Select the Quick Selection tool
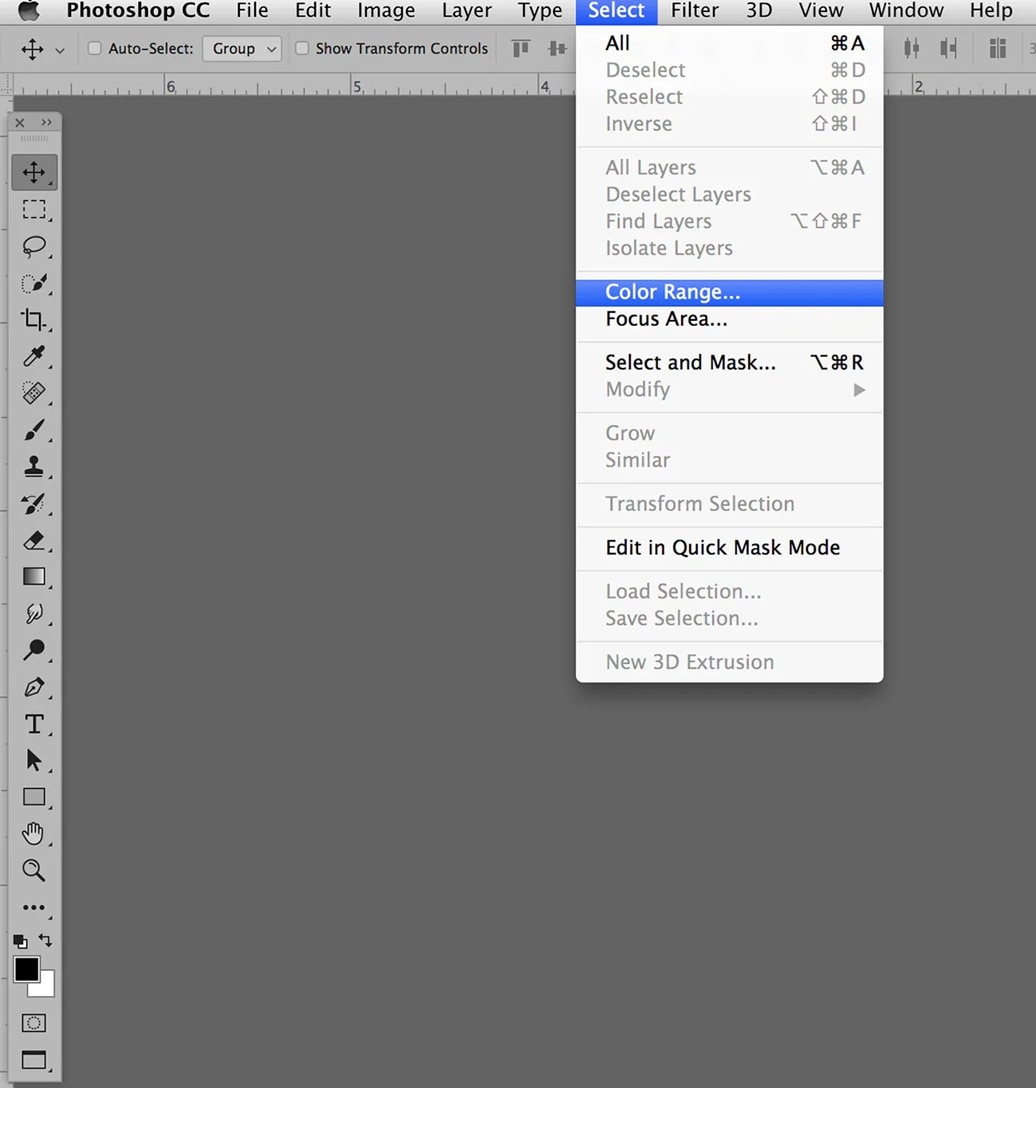1036x1137 pixels. pyautogui.click(x=34, y=283)
